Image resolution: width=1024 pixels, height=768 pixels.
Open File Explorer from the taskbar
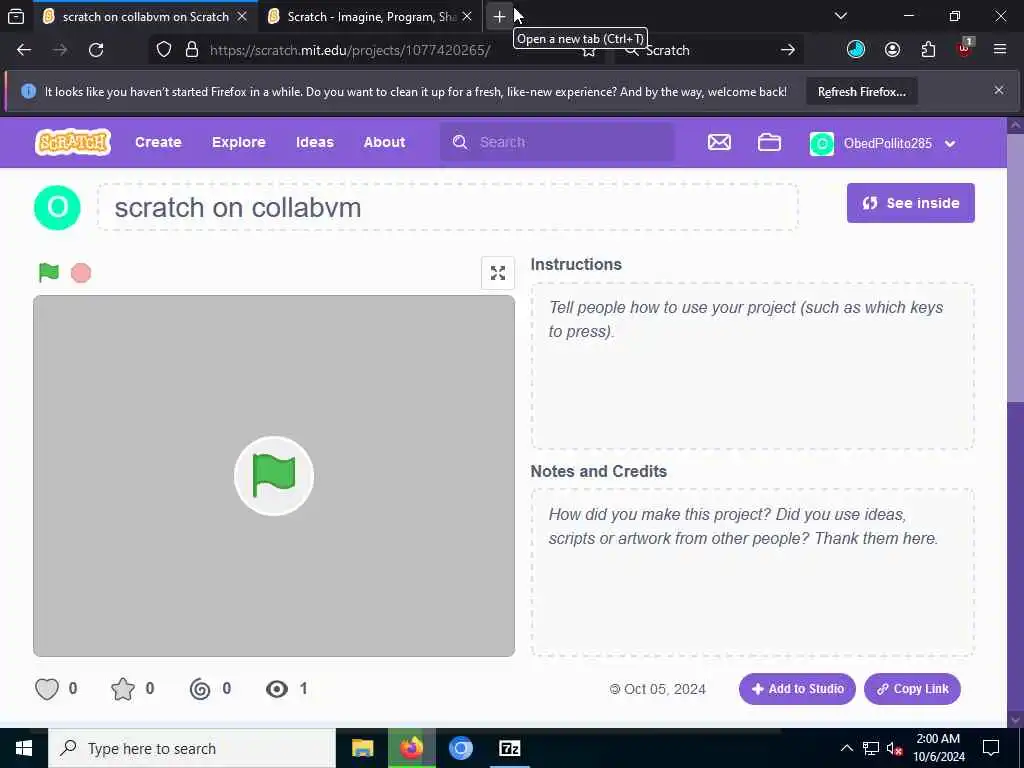[x=362, y=748]
